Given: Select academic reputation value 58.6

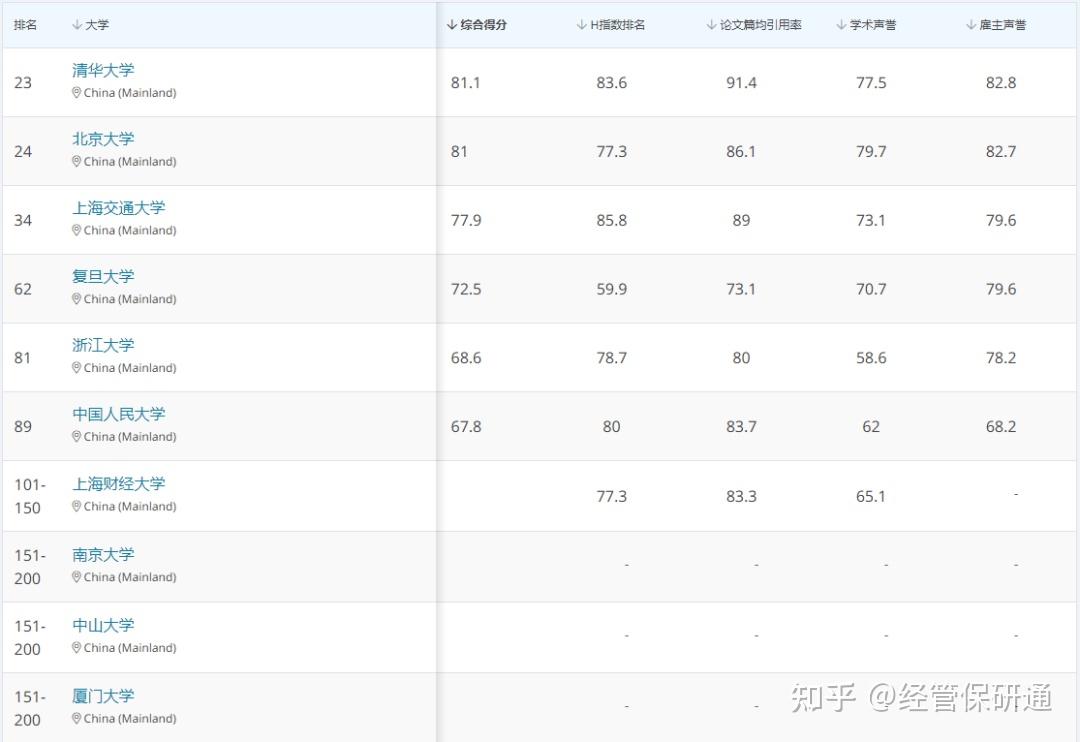Looking at the screenshot, I should (871, 358).
